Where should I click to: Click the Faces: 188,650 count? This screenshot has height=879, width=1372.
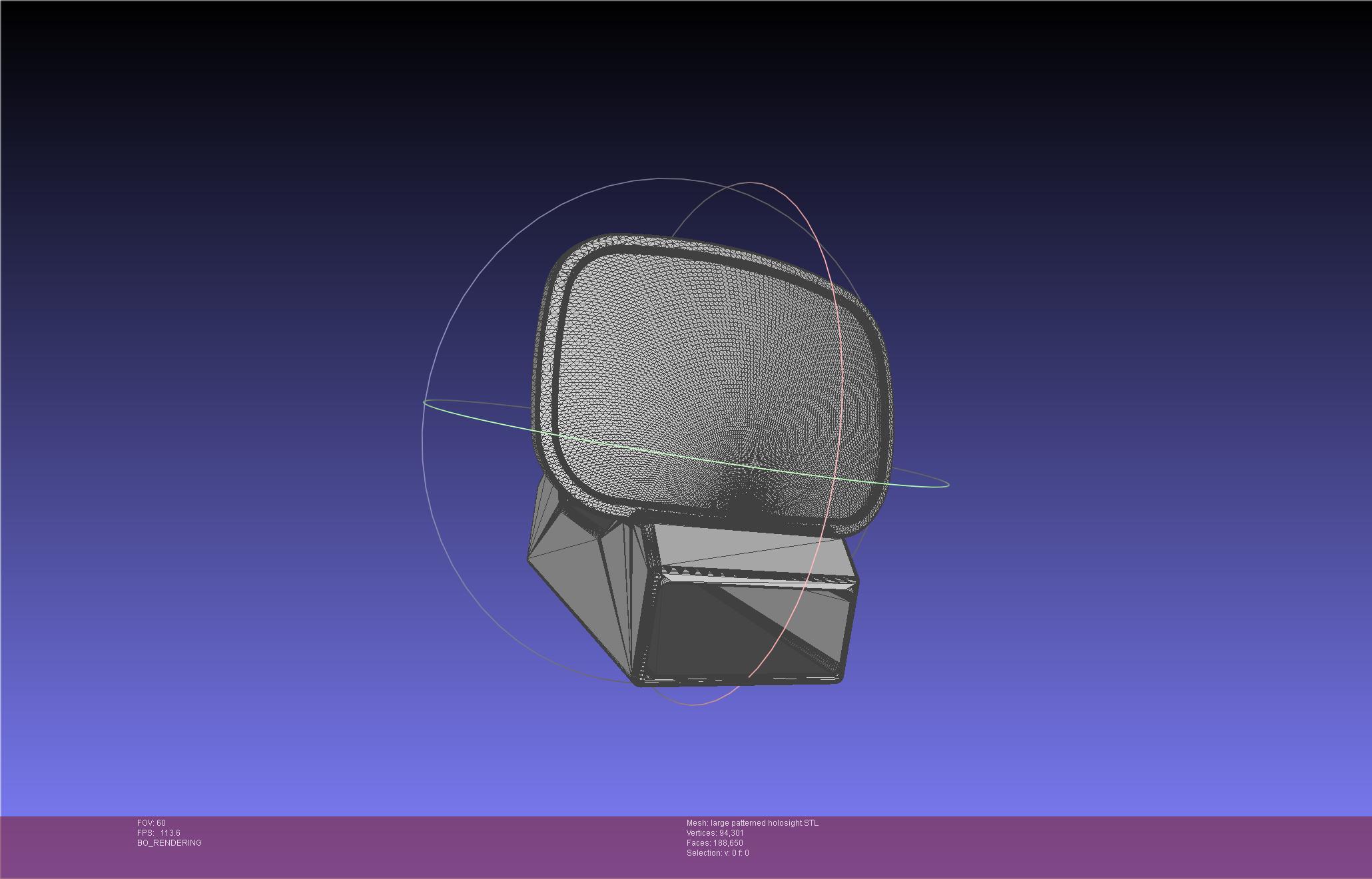coord(715,843)
